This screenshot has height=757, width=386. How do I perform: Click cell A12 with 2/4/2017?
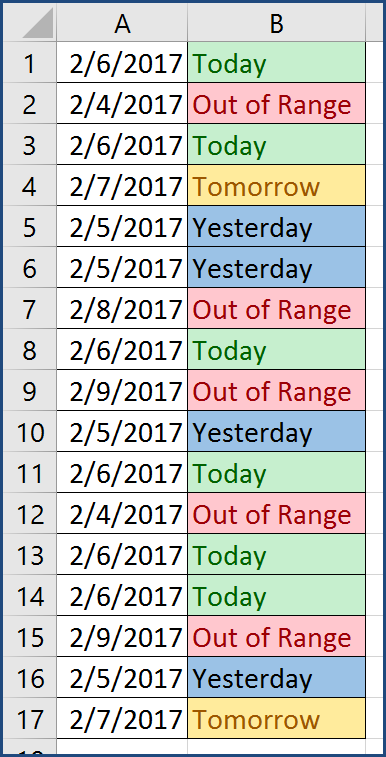[x=122, y=513]
